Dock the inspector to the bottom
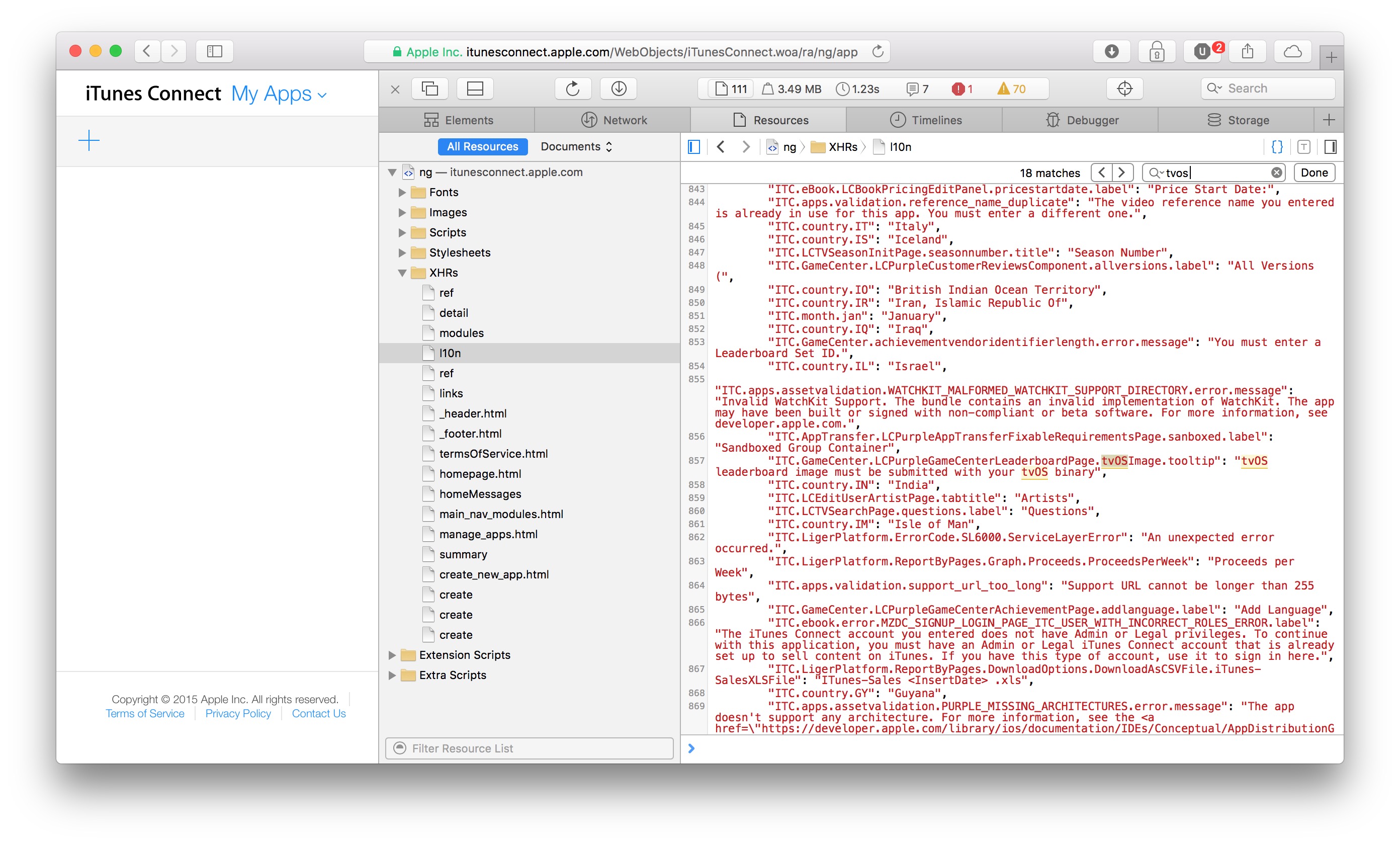The height and width of the screenshot is (844, 1400). click(475, 89)
